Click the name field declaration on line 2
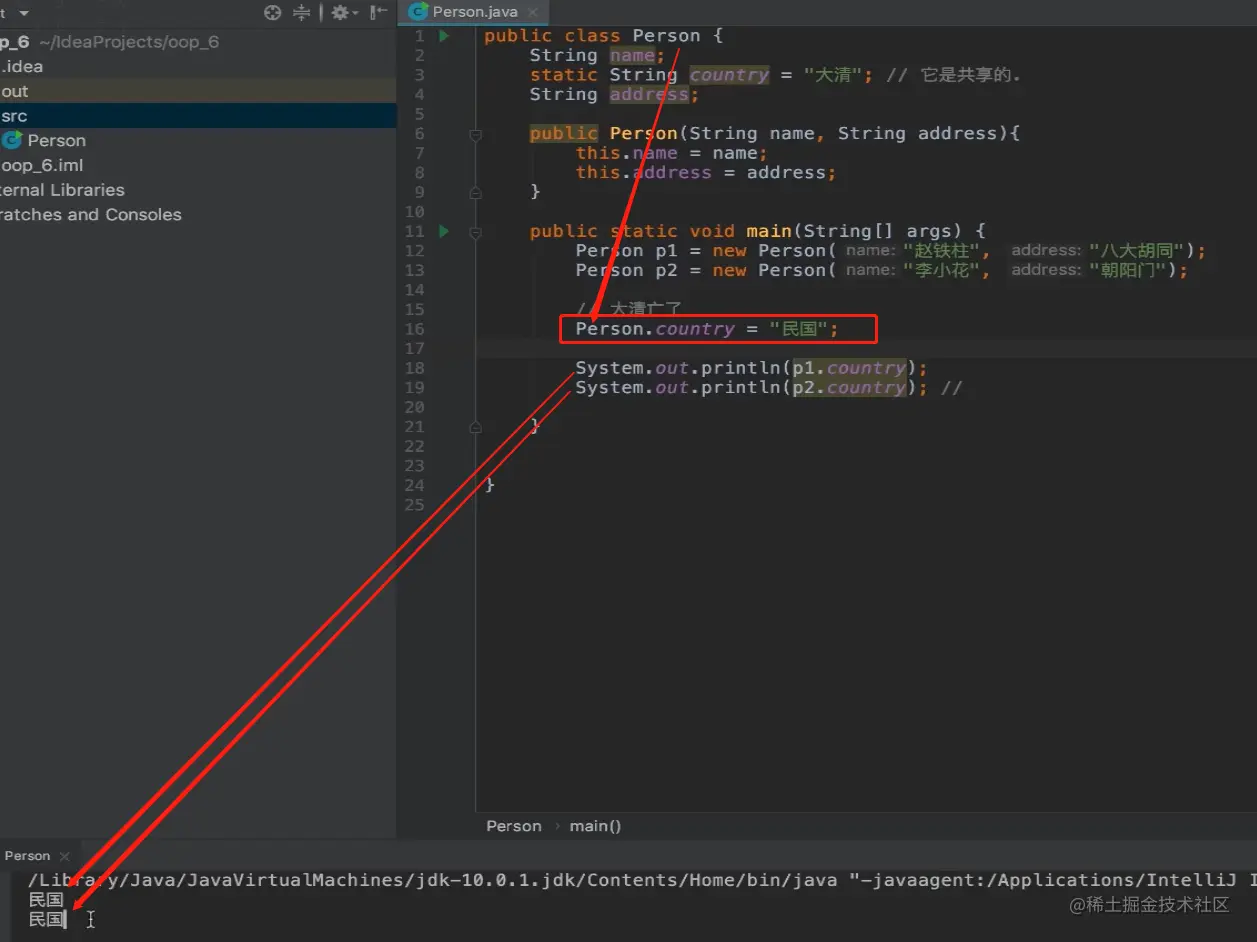 click(631, 55)
